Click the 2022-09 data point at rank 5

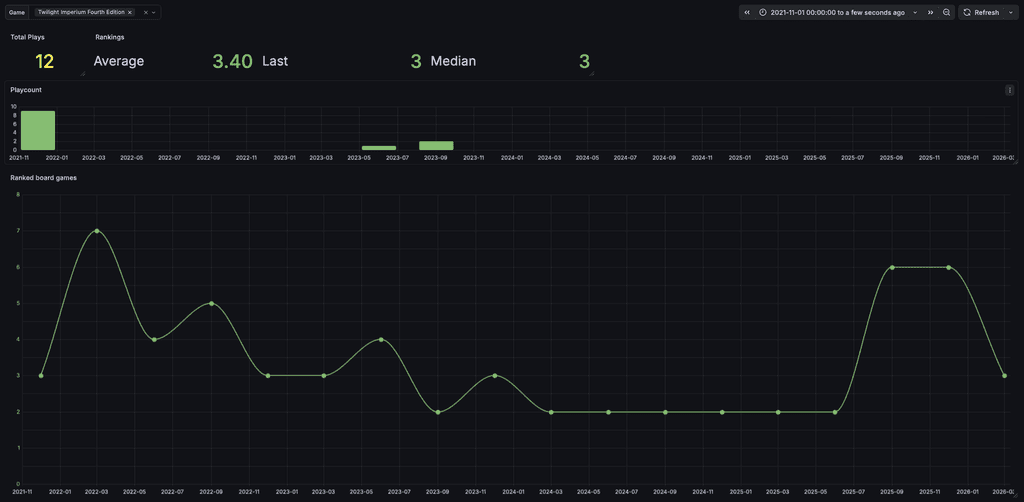click(x=211, y=303)
